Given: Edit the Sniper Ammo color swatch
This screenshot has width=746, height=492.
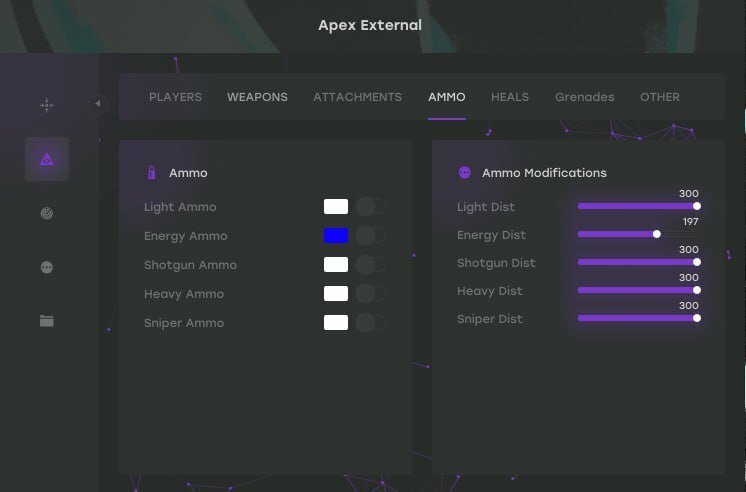Looking at the screenshot, I should [x=336, y=323].
